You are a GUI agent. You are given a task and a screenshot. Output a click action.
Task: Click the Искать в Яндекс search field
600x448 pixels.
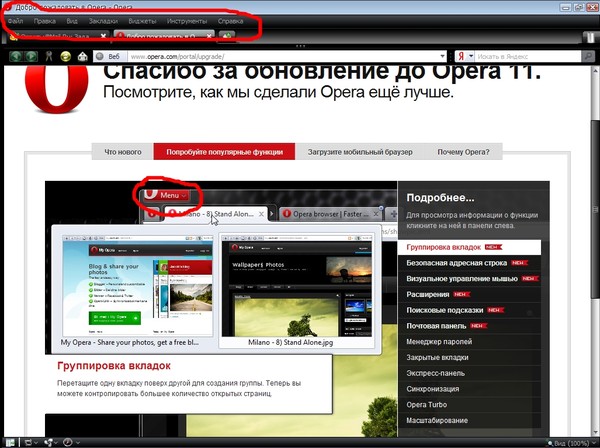(528, 57)
